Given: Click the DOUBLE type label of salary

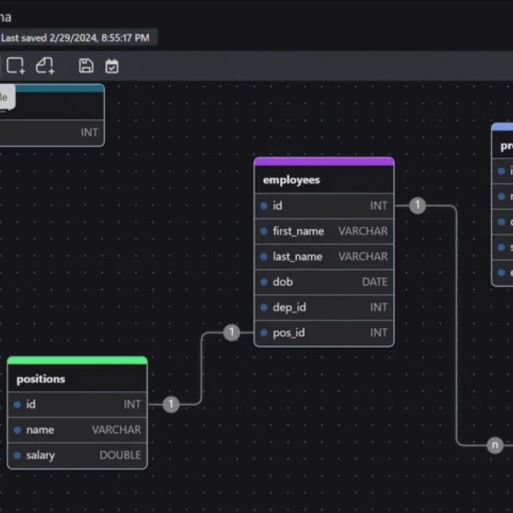Looking at the screenshot, I should click(120, 455).
